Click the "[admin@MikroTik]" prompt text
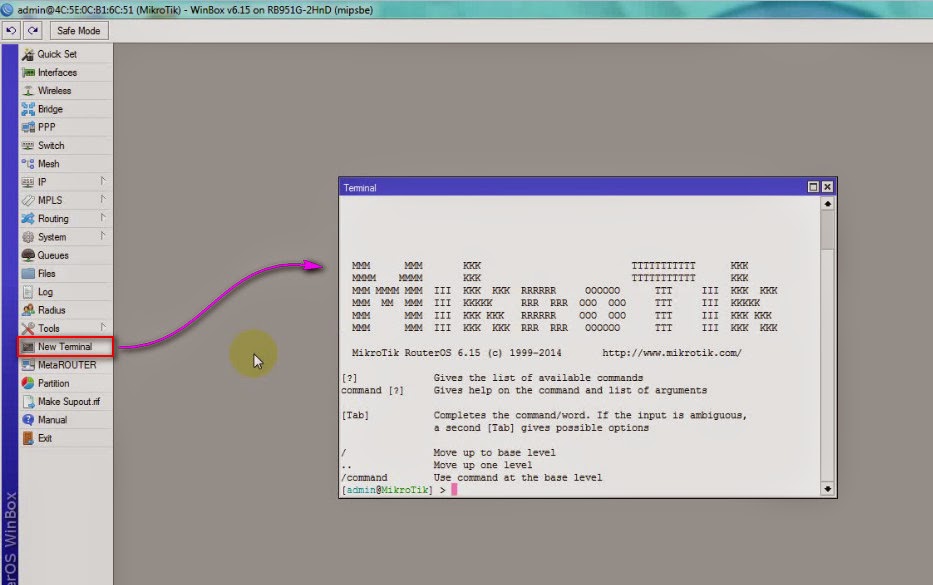The image size is (933, 585). [387, 490]
